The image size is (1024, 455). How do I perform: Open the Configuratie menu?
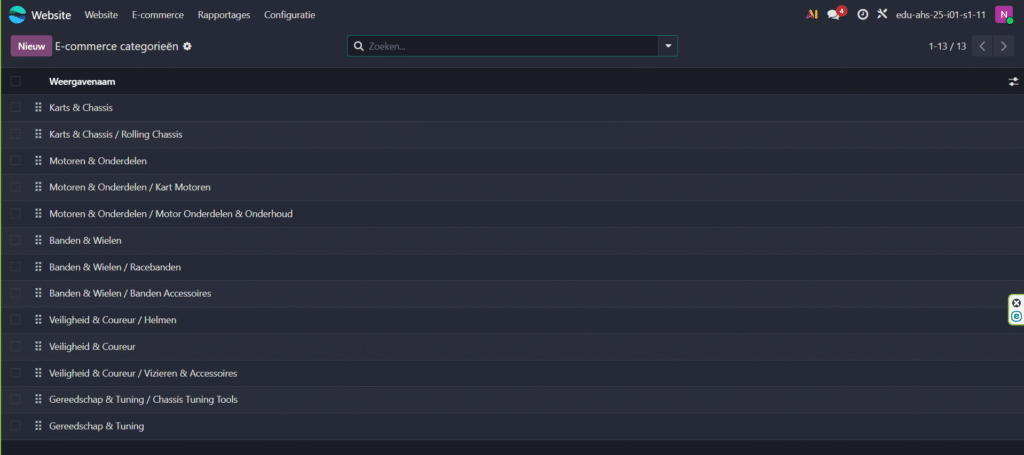point(289,15)
